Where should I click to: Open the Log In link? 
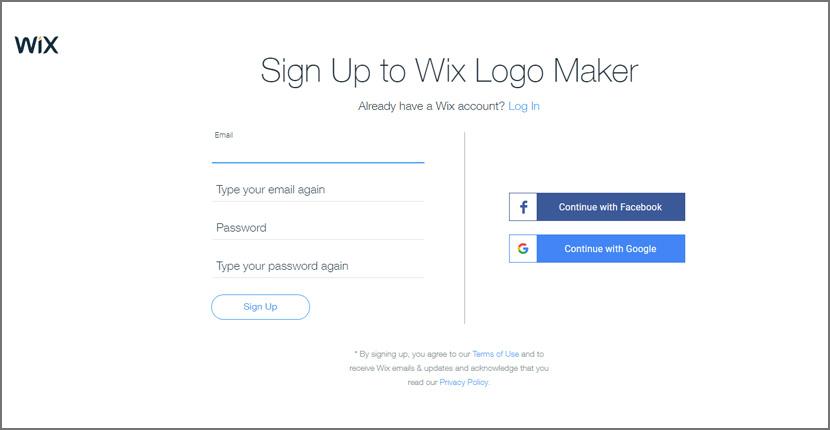click(x=524, y=106)
